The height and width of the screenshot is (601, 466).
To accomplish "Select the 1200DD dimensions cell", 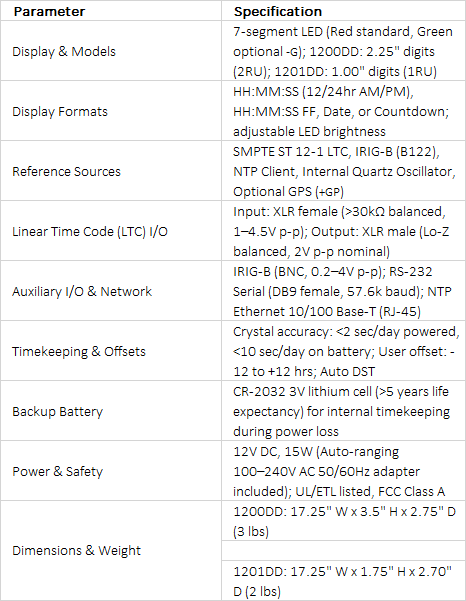I will click(343, 521).
